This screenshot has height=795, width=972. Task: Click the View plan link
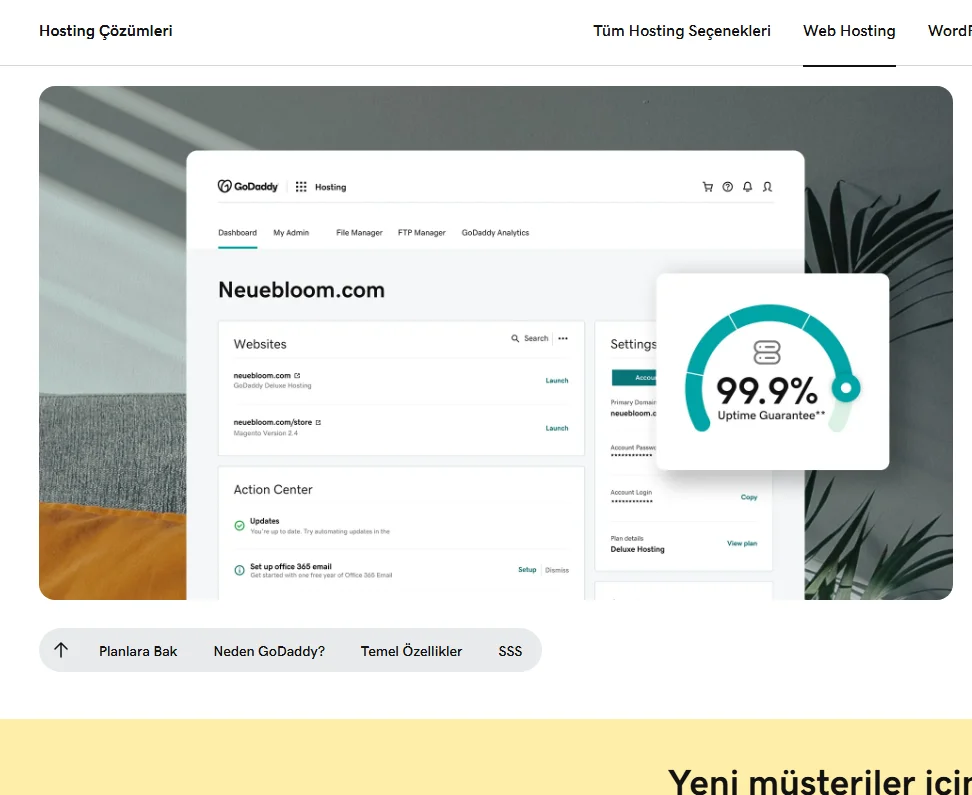pyautogui.click(x=742, y=543)
